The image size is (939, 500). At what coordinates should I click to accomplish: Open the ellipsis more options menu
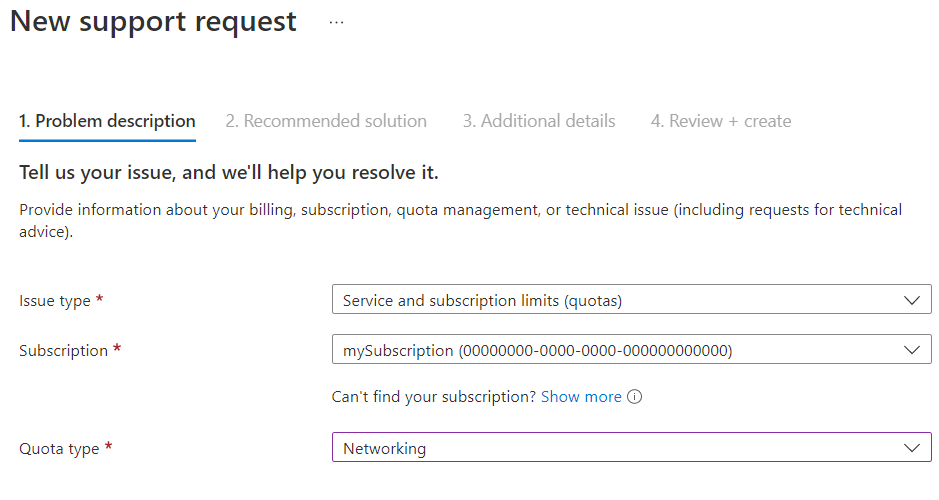[x=336, y=23]
